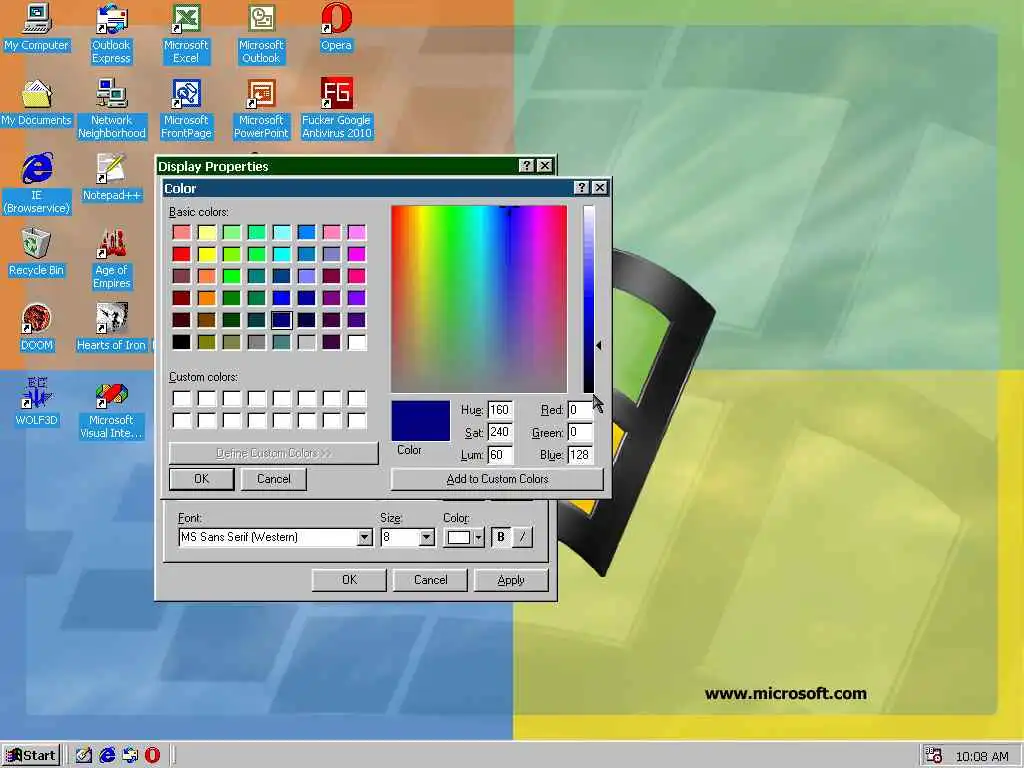Click the Sat value field

500,432
